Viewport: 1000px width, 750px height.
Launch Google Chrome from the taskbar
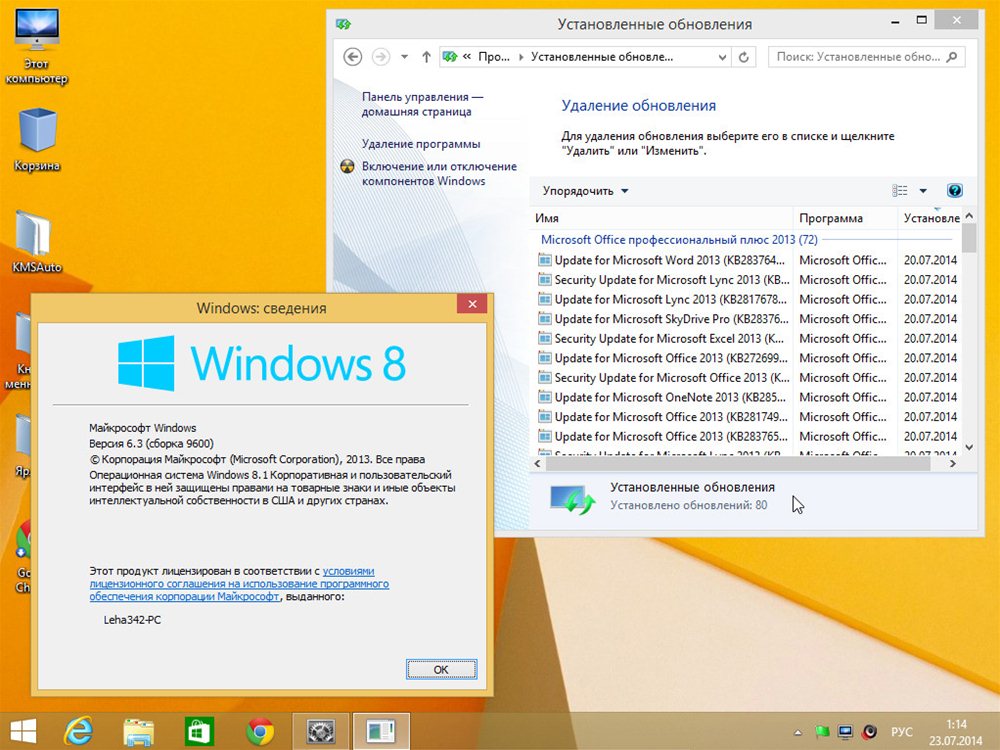point(260,731)
